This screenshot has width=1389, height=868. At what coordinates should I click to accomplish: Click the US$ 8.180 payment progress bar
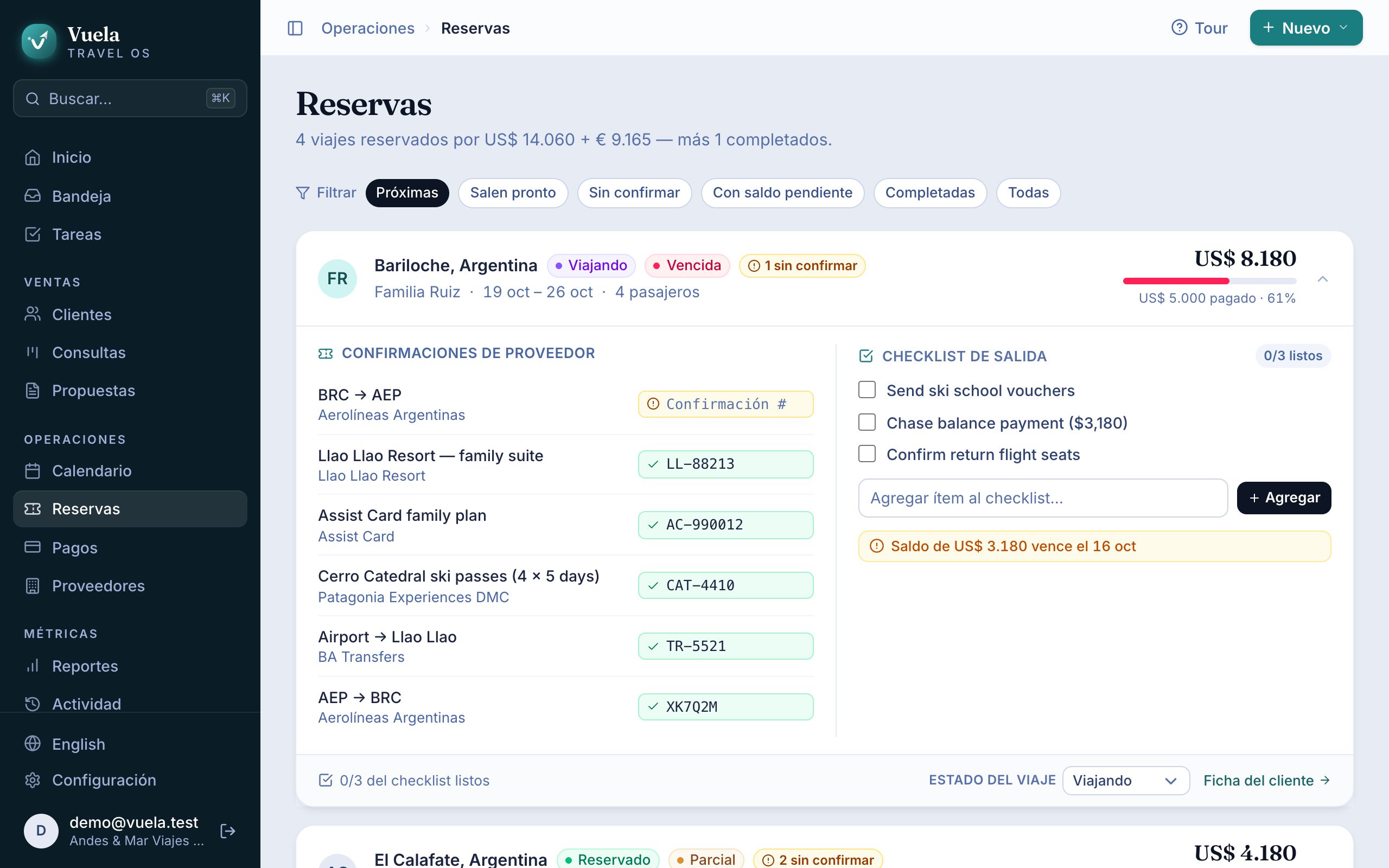pyautogui.click(x=1209, y=280)
